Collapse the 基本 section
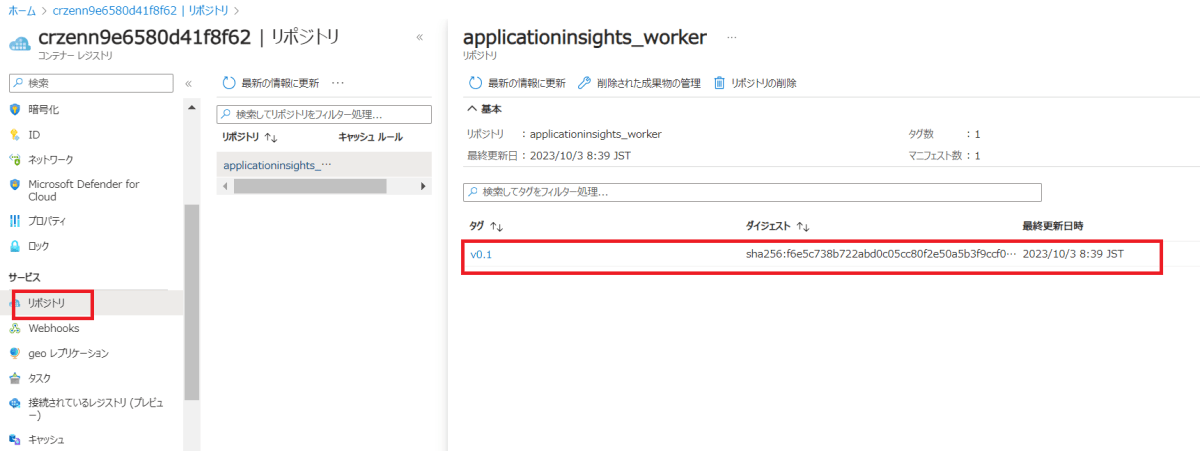The image size is (1200, 451). coord(484,108)
